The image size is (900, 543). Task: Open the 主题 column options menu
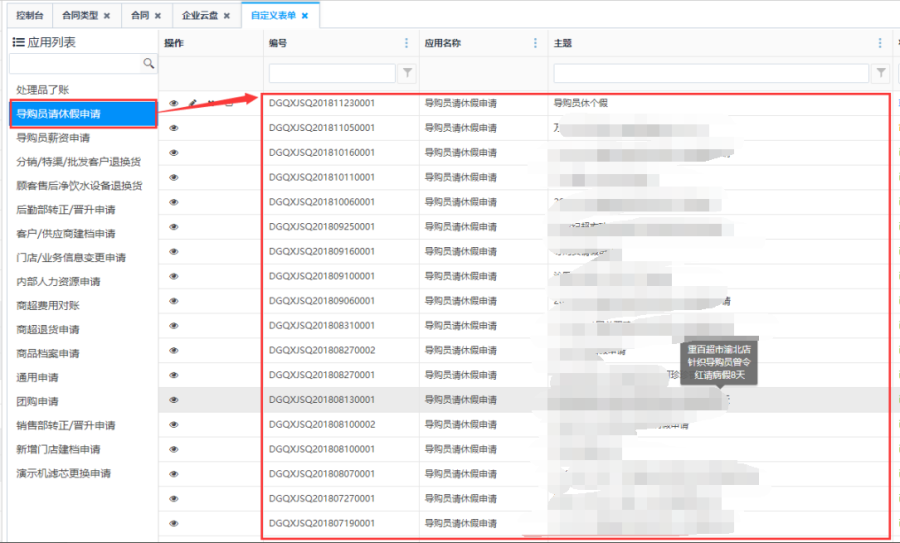click(880, 43)
